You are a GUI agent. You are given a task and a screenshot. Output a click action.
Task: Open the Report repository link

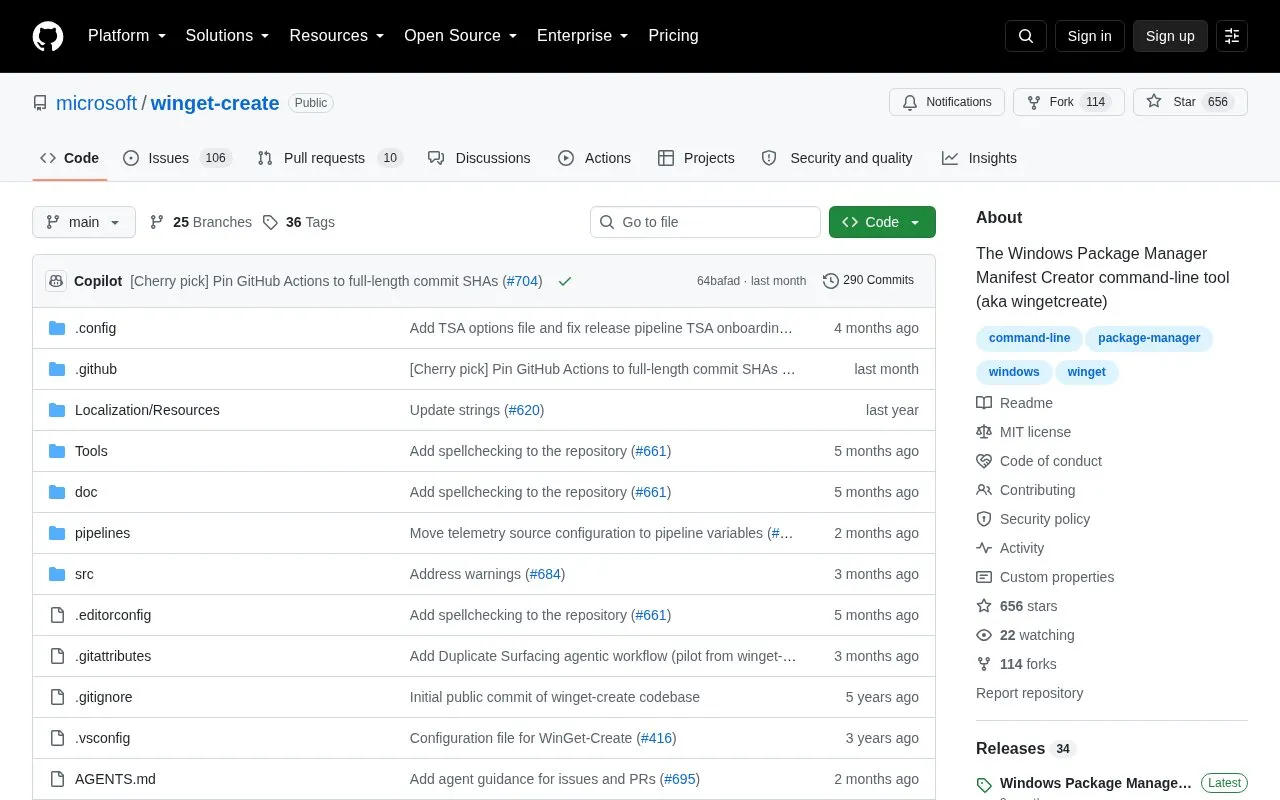(1029, 693)
